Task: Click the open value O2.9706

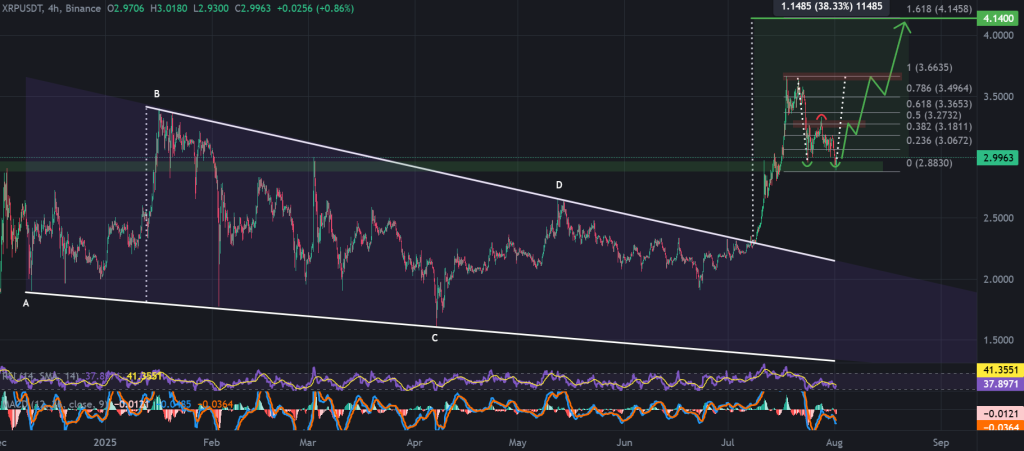Action: pyautogui.click(x=127, y=8)
